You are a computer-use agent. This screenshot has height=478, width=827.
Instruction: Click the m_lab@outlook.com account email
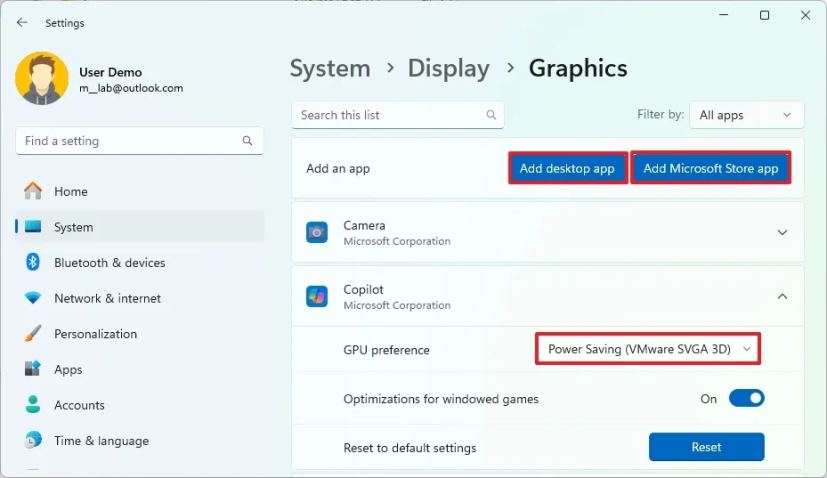131,88
